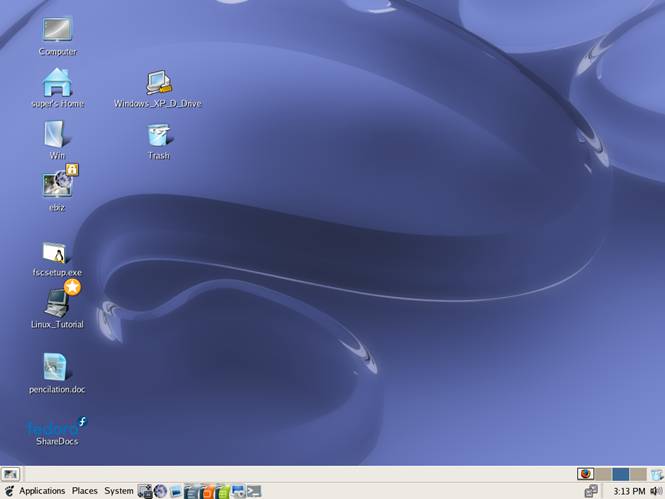The image size is (665, 499).
Task: Select the Windows_XP_D_Drive icon
Action: pos(158,83)
